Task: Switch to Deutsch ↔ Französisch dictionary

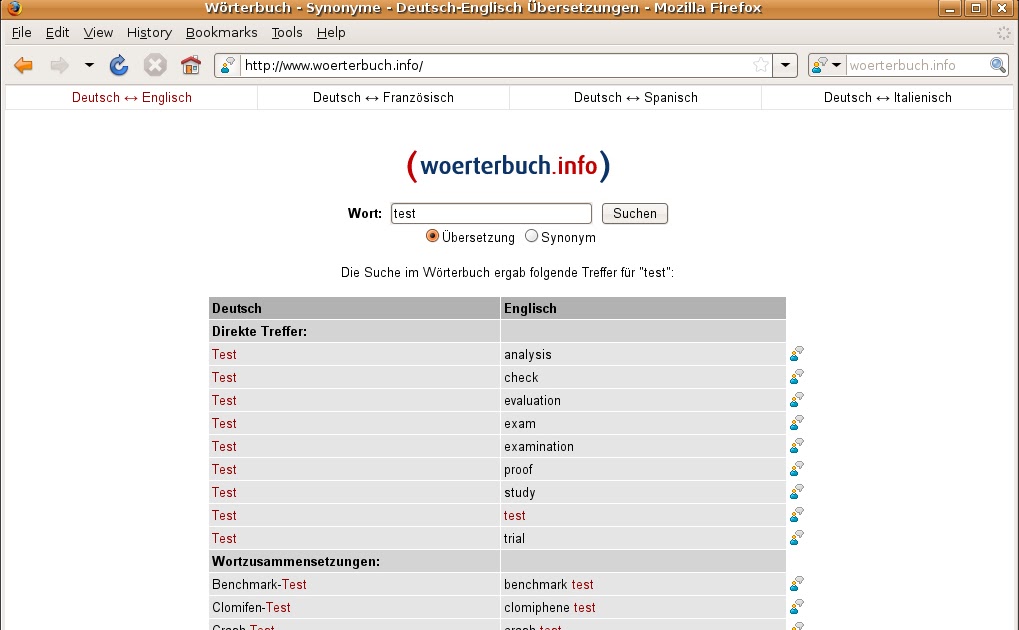Action: (383, 98)
